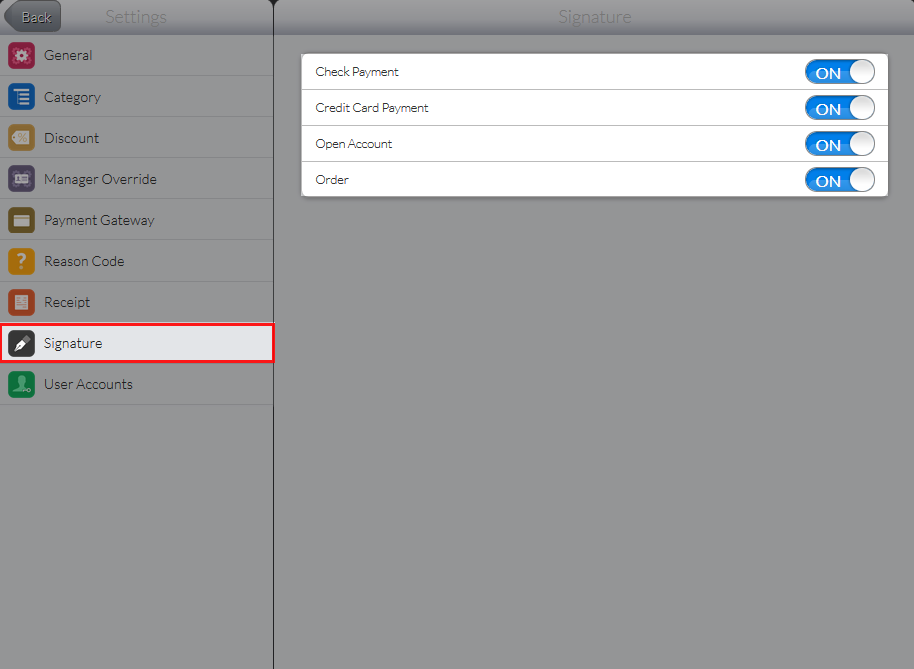Click the Manager Override badge icon
This screenshot has width=914, height=669.
[22, 179]
